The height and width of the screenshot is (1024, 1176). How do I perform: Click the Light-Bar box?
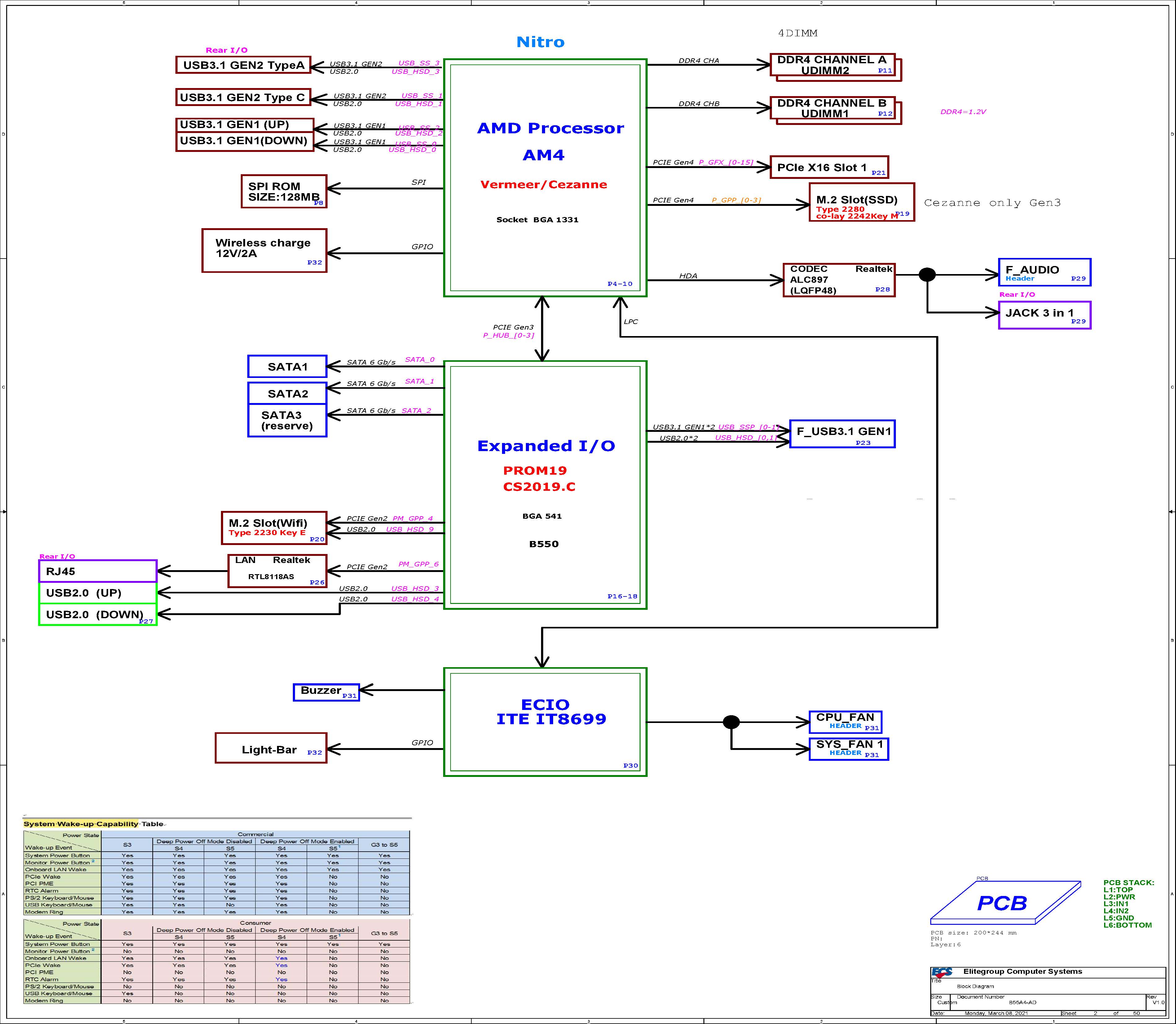click(x=271, y=748)
